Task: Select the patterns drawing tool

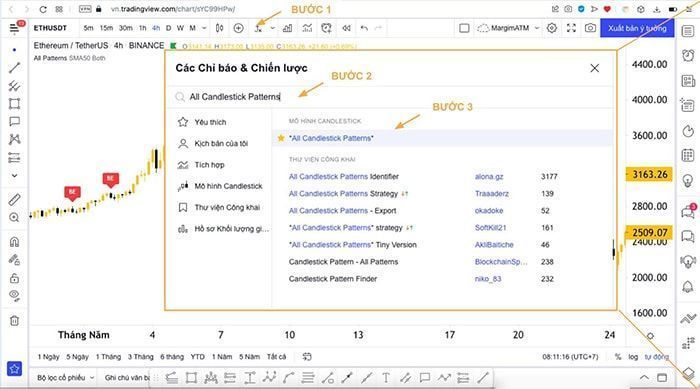Action: [x=14, y=139]
